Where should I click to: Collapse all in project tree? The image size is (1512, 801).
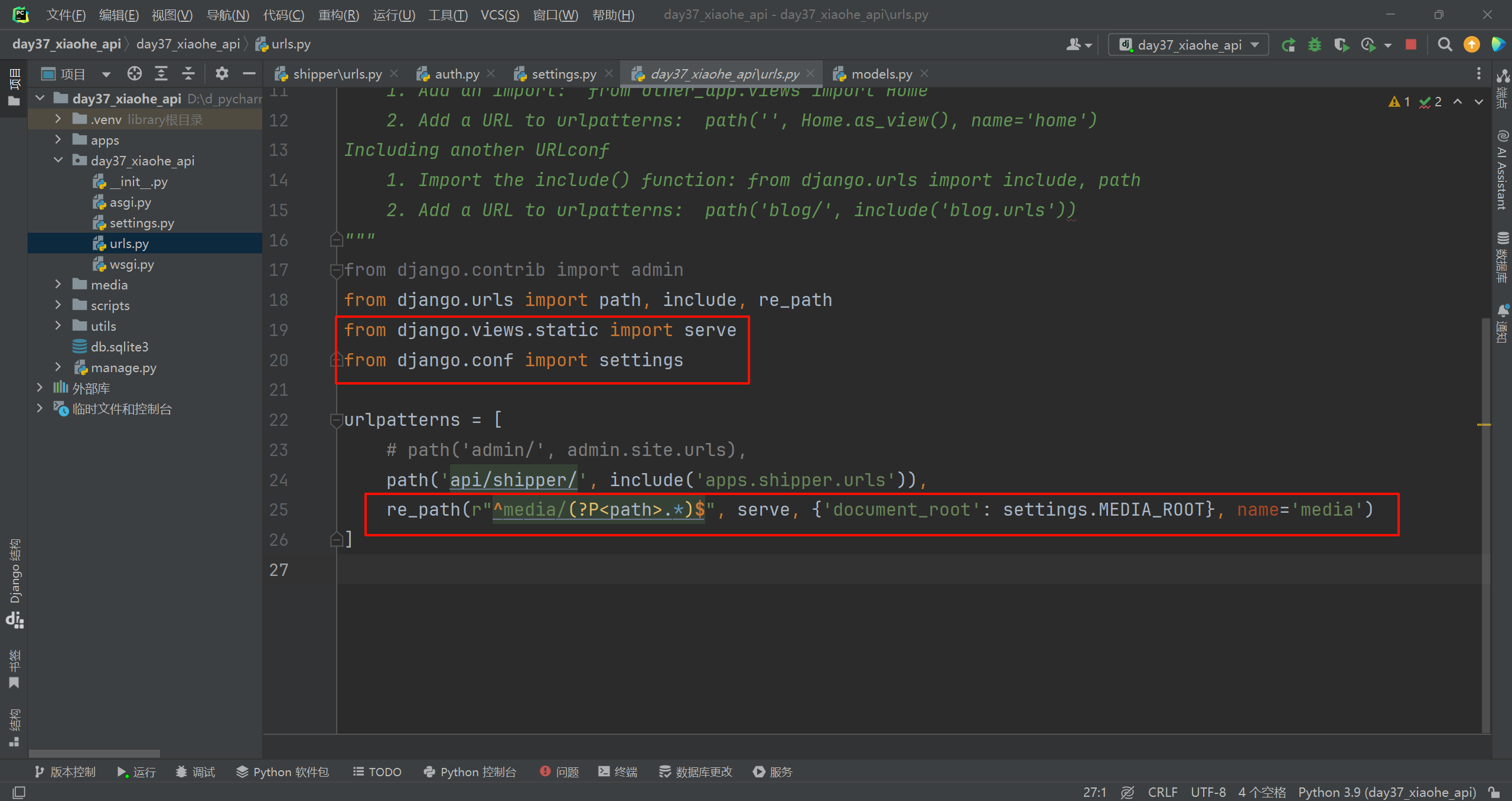188,74
